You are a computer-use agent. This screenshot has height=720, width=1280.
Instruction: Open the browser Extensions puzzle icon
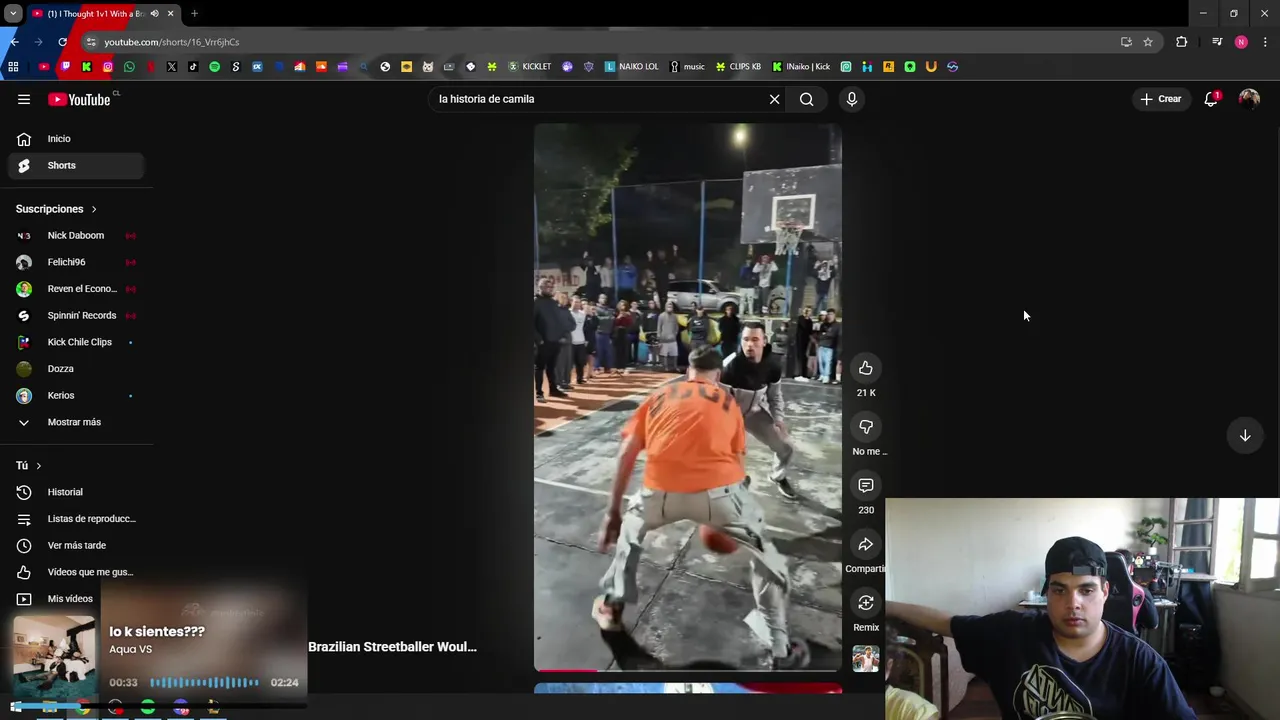point(1182,42)
